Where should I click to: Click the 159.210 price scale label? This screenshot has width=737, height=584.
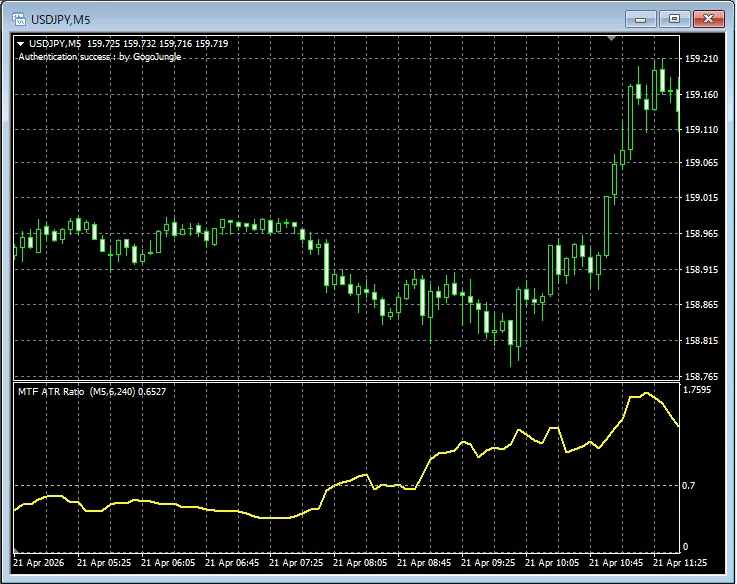pyautogui.click(x=702, y=59)
